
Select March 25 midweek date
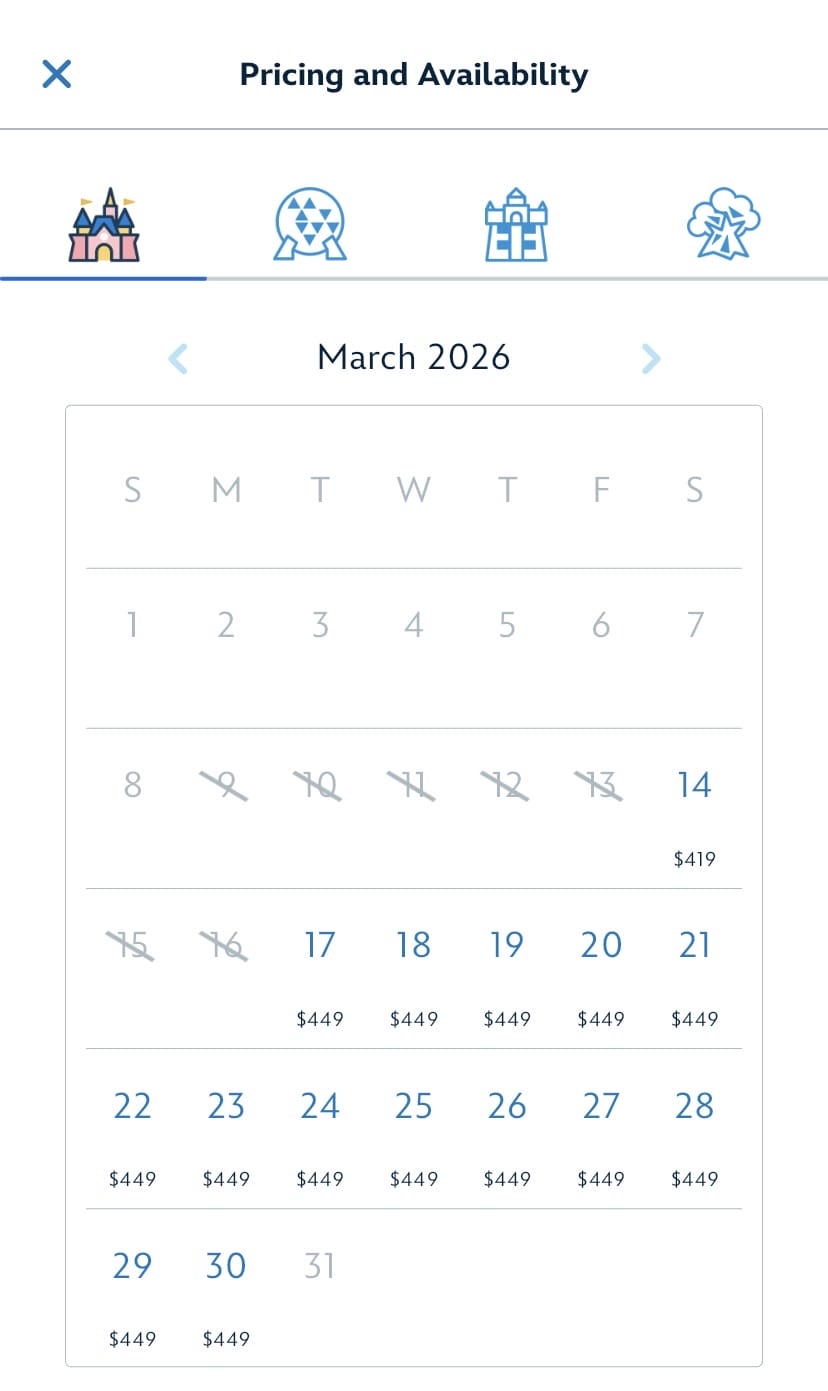(413, 1106)
